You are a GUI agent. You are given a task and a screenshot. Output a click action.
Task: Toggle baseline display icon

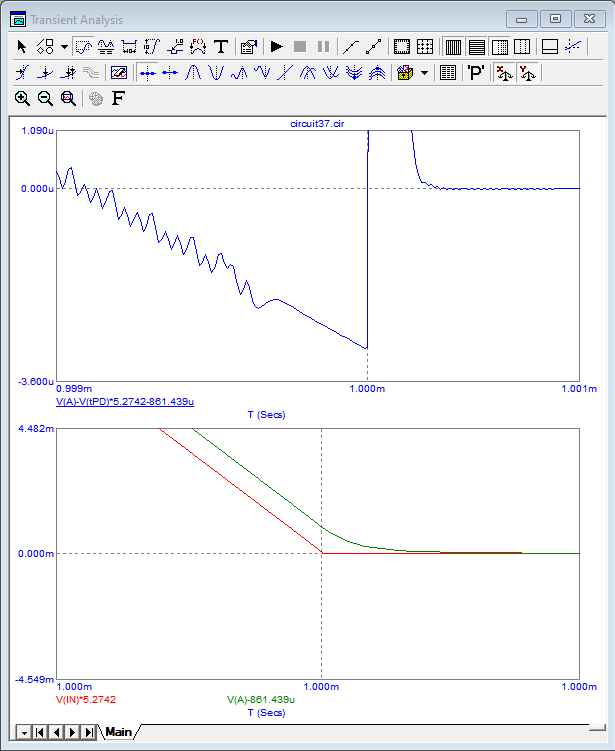(549, 46)
